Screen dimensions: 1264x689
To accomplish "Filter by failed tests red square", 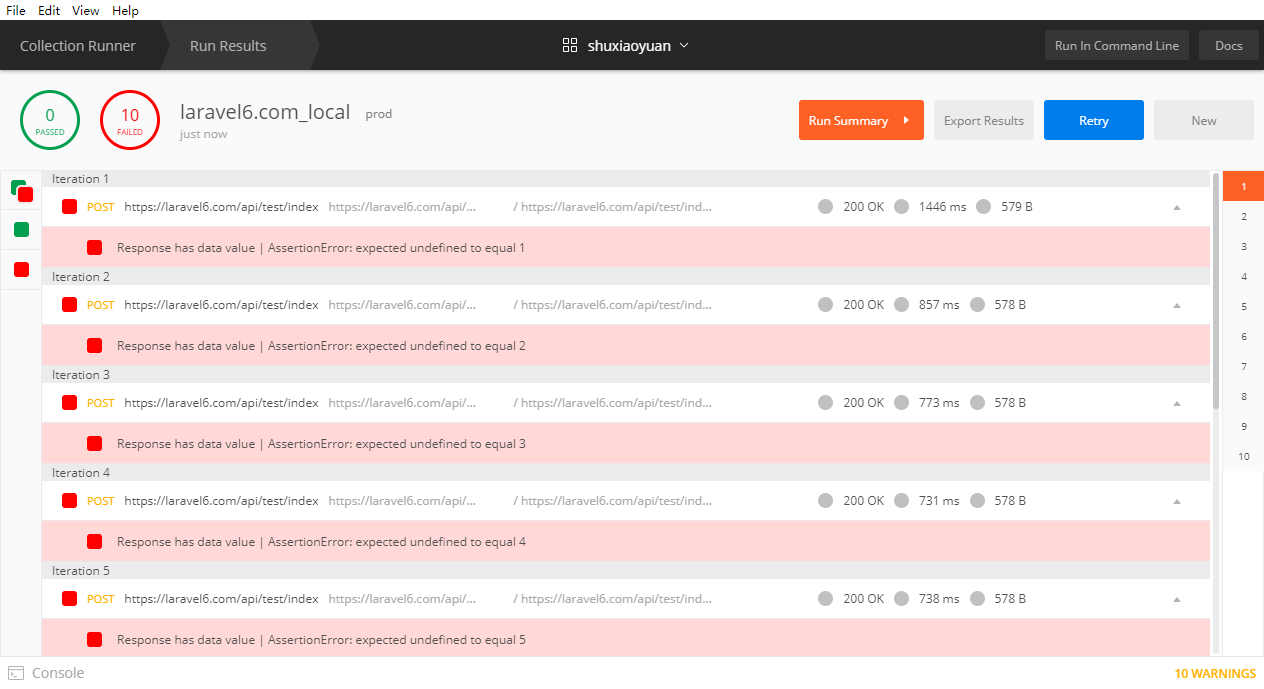I will pyautogui.click(x=21, y=270).
